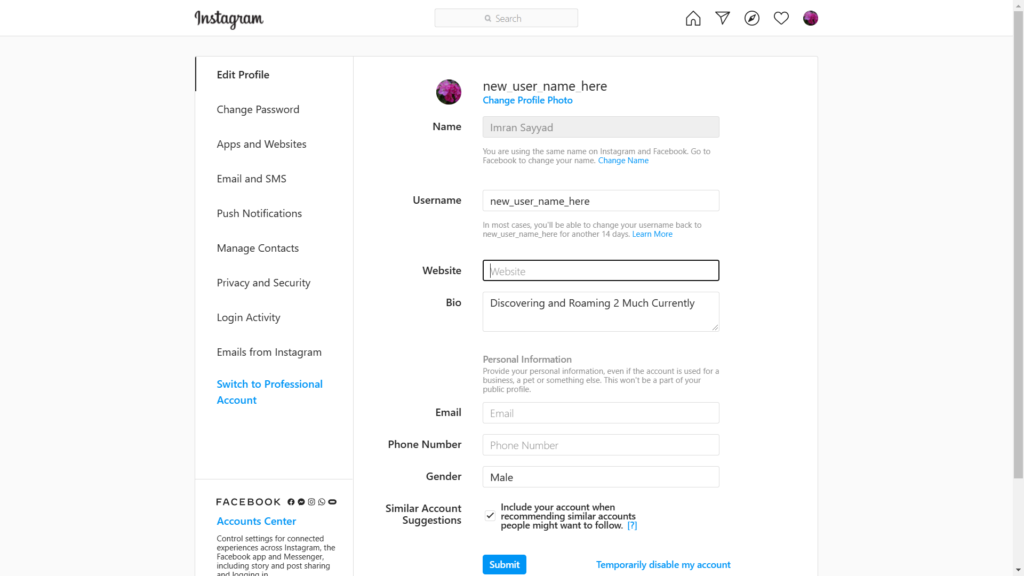
Task: Select Edit Profile in settings sidebar
Action: click(x=243, y=74)
